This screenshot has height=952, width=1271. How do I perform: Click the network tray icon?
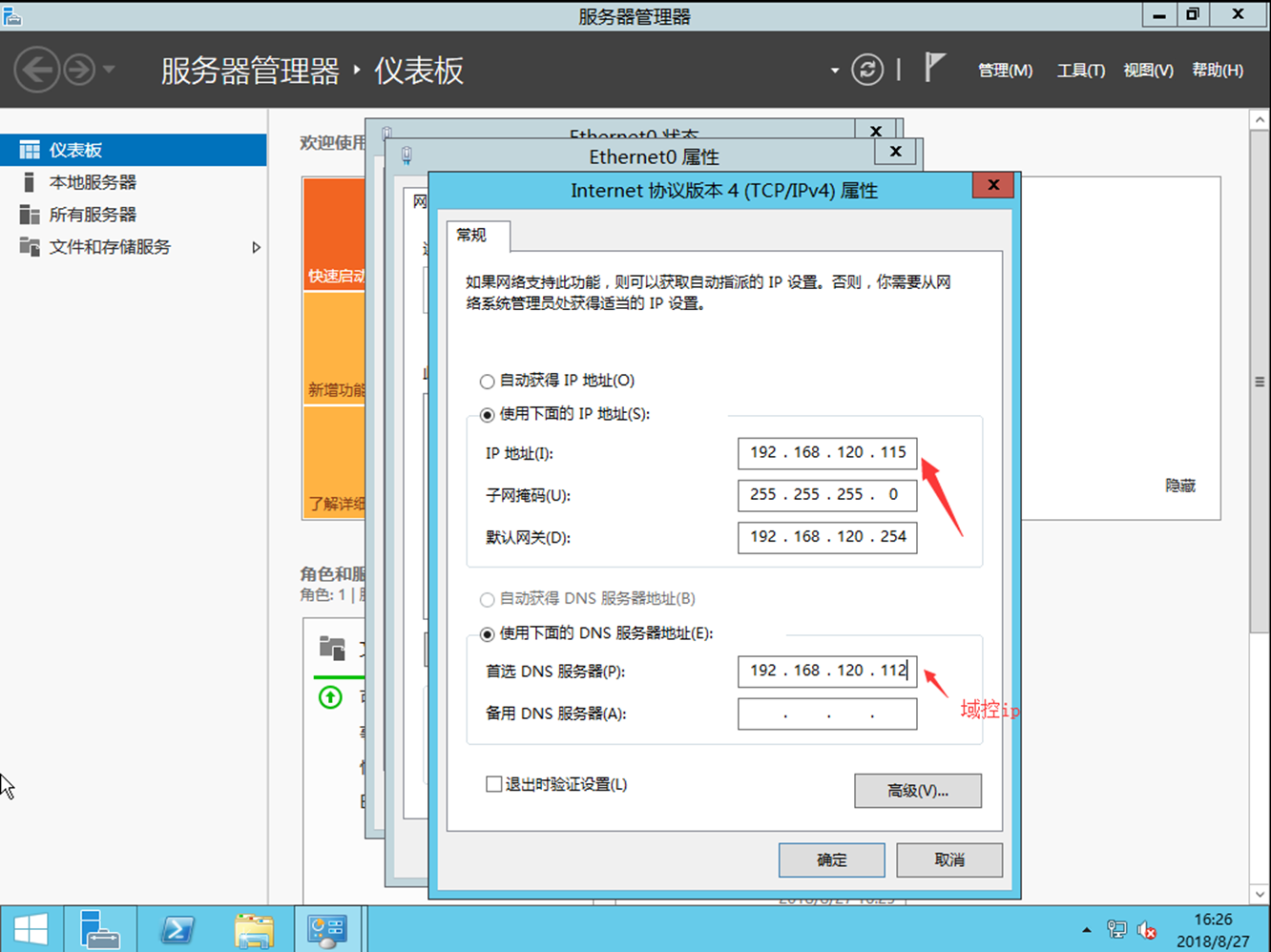[1116, 929]
